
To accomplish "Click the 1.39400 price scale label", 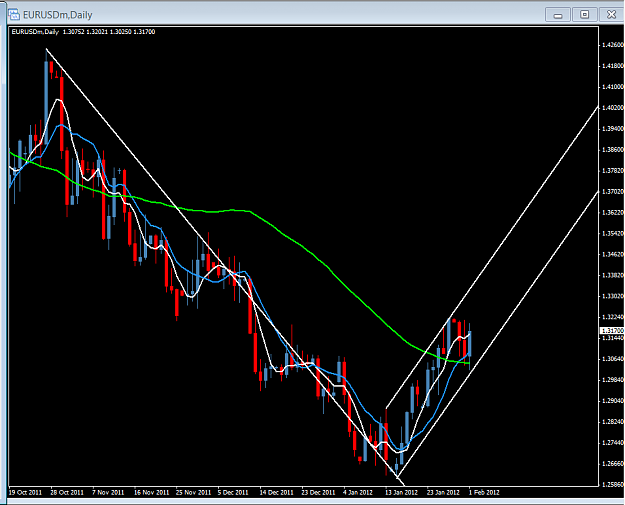I will [x=613, y=129].
